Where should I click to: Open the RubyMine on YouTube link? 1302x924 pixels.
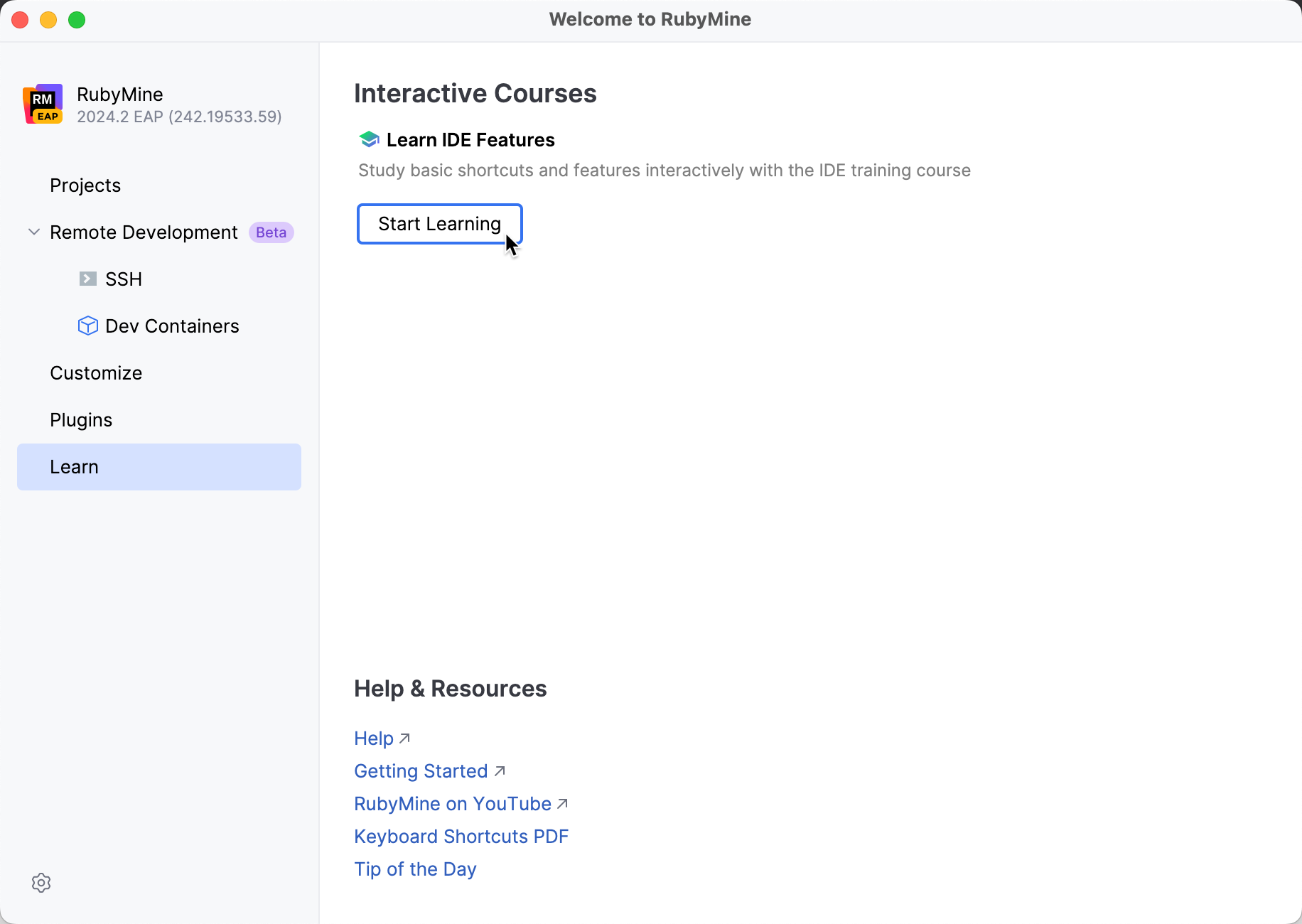point(453,804)
